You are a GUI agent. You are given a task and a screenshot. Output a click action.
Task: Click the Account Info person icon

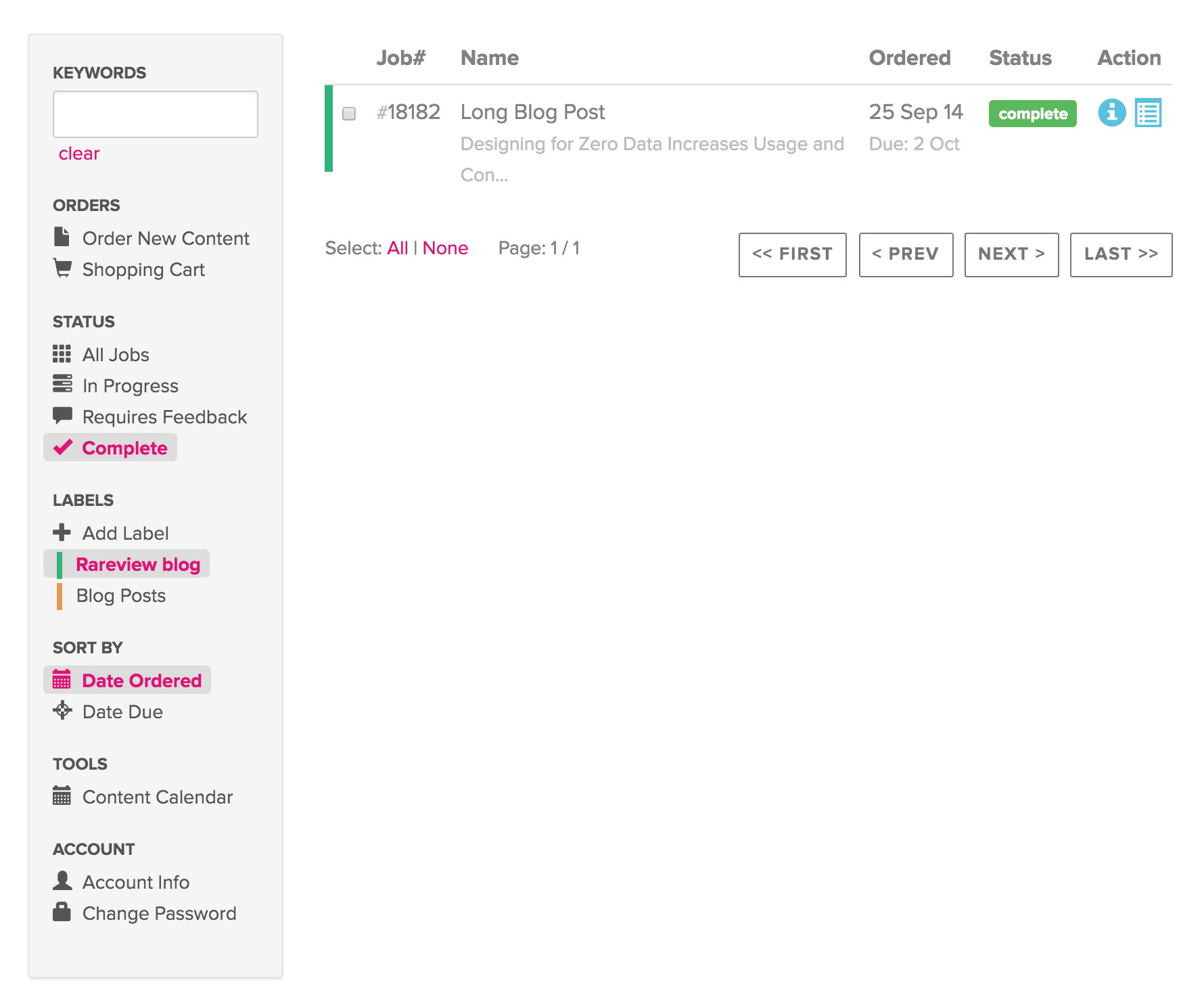[x=62, y=881]
